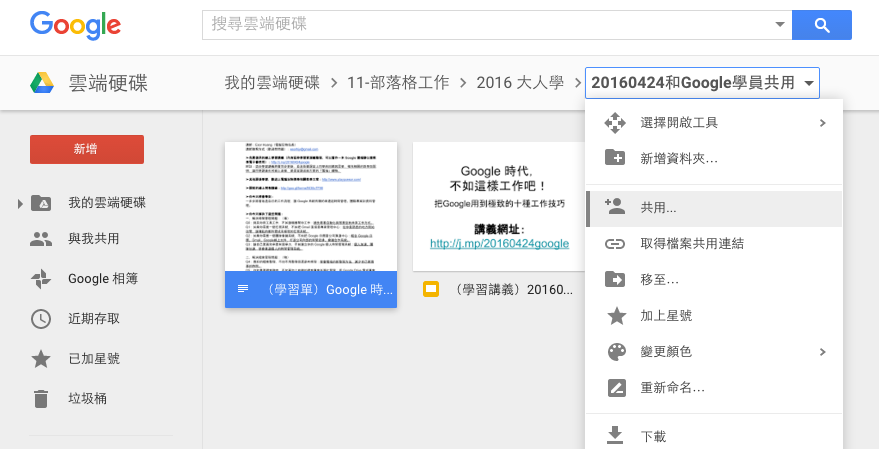Open Google 相簿 sidebar item
Viewport: 879px width, 449px height.
(103, 279)
